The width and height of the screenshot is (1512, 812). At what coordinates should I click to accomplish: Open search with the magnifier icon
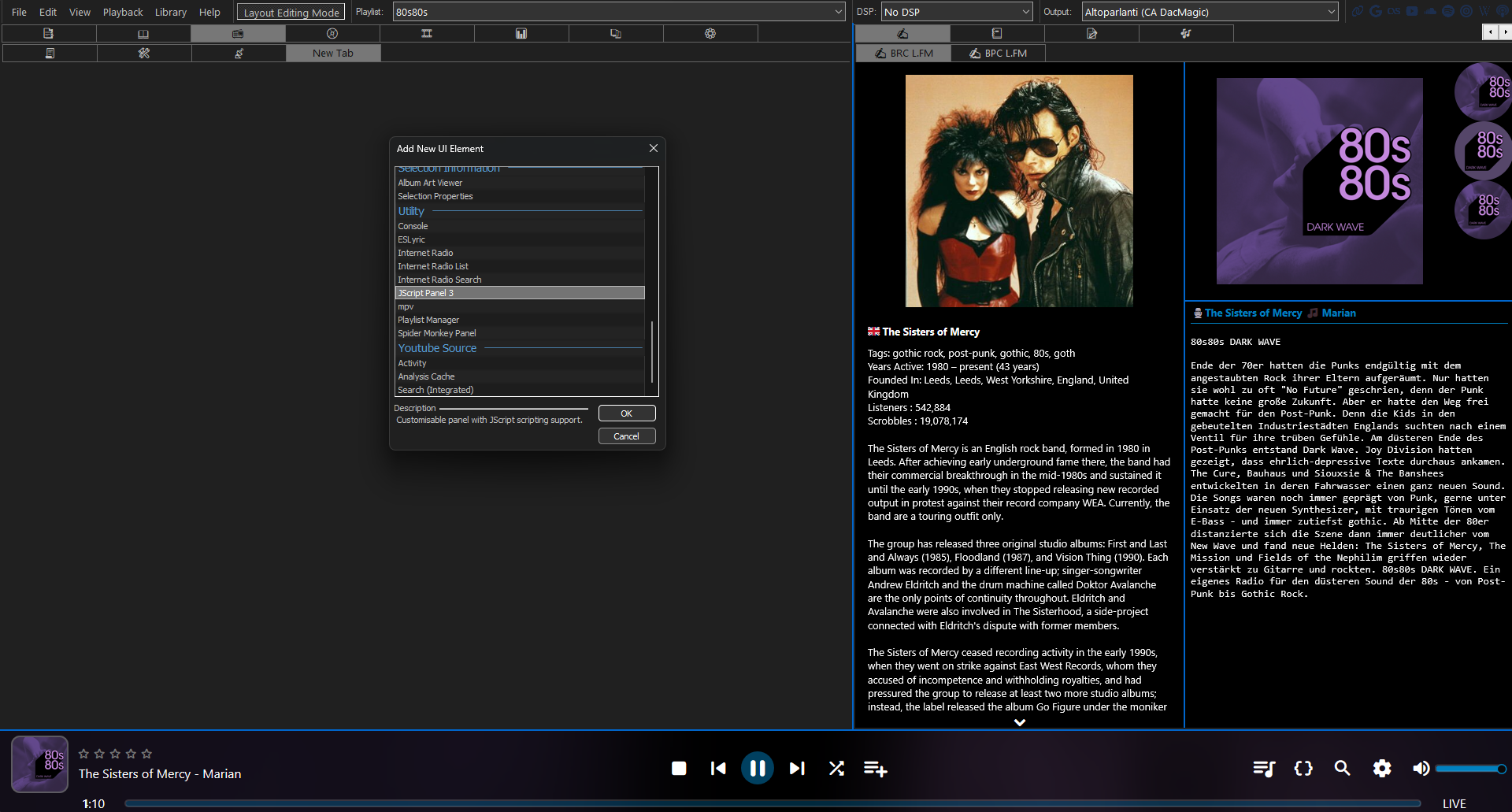click(x=1343, y=768)
